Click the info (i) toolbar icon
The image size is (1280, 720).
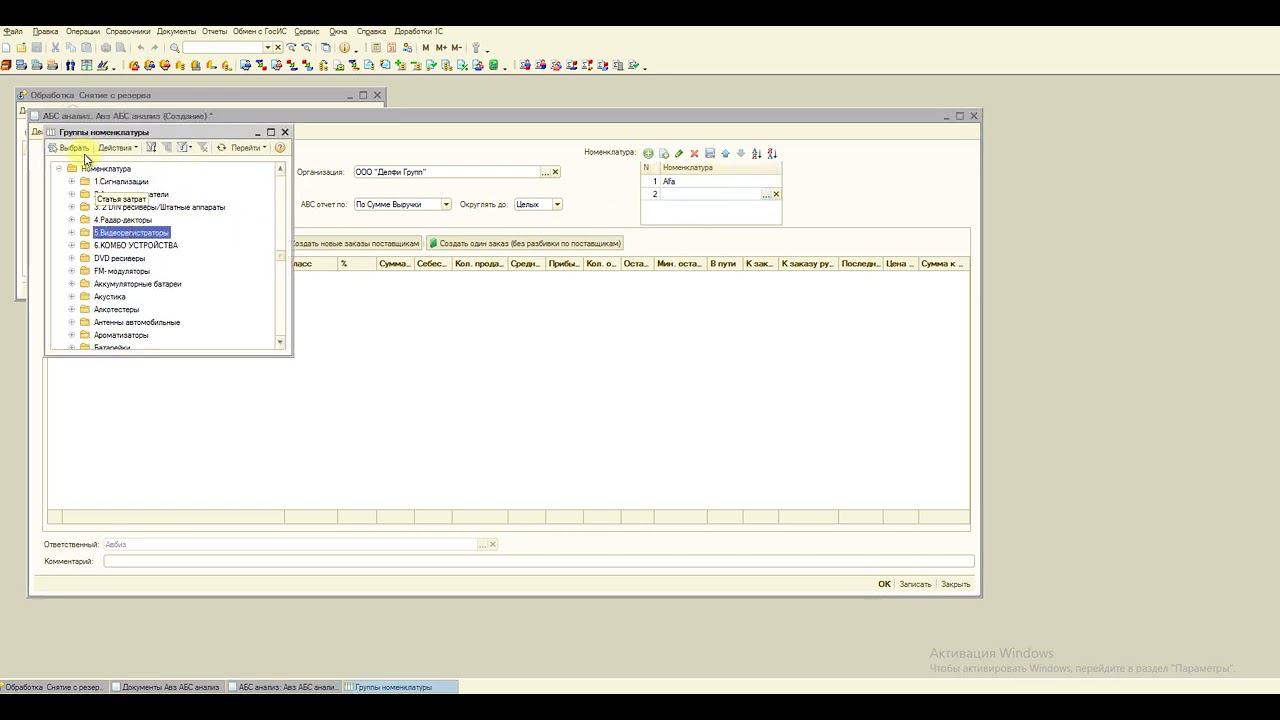point(344,47)
